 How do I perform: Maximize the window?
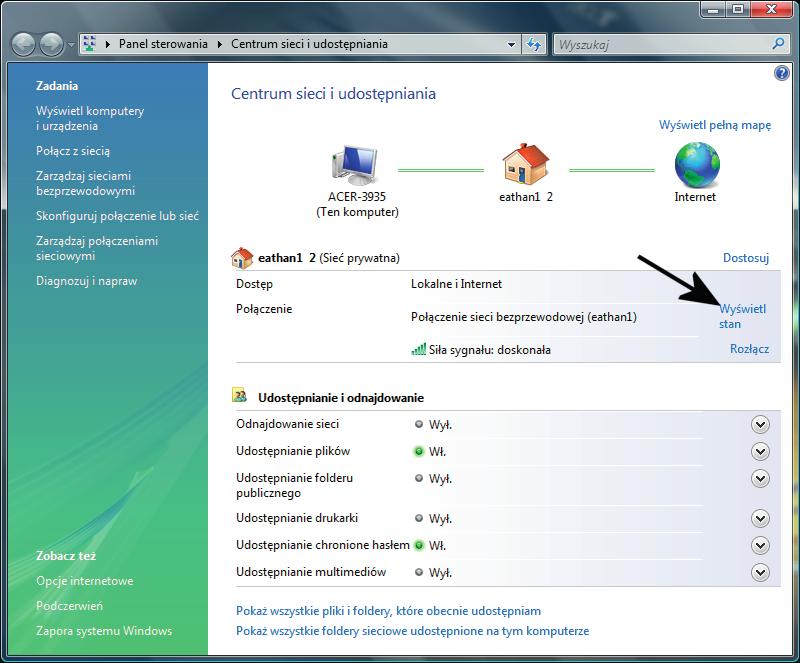coord(738,10)
